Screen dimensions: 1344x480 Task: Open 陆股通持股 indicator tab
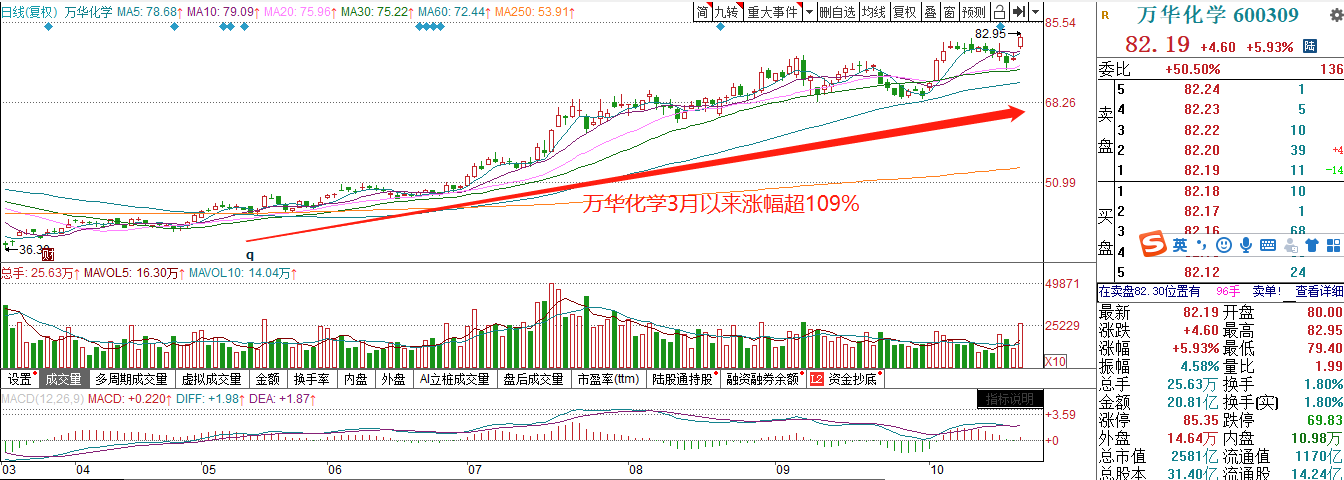[685, 379]
